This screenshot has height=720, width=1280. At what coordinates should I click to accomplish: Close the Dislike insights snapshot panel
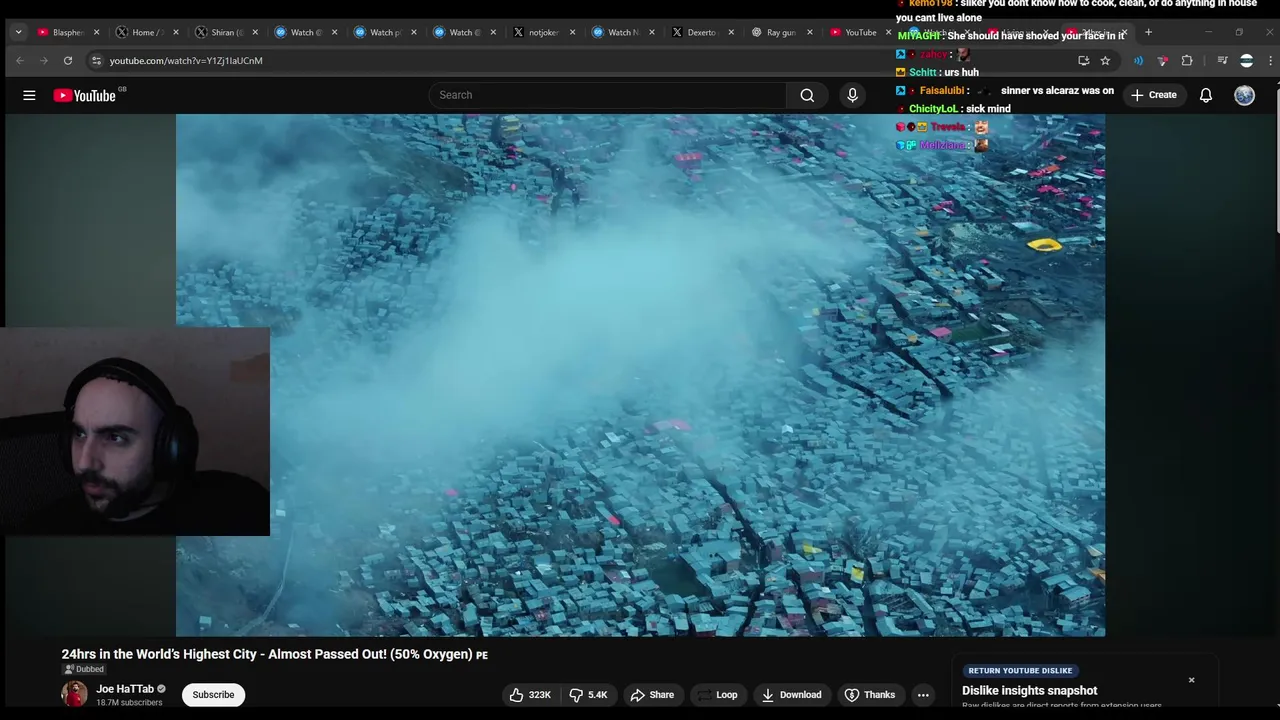1191,680
